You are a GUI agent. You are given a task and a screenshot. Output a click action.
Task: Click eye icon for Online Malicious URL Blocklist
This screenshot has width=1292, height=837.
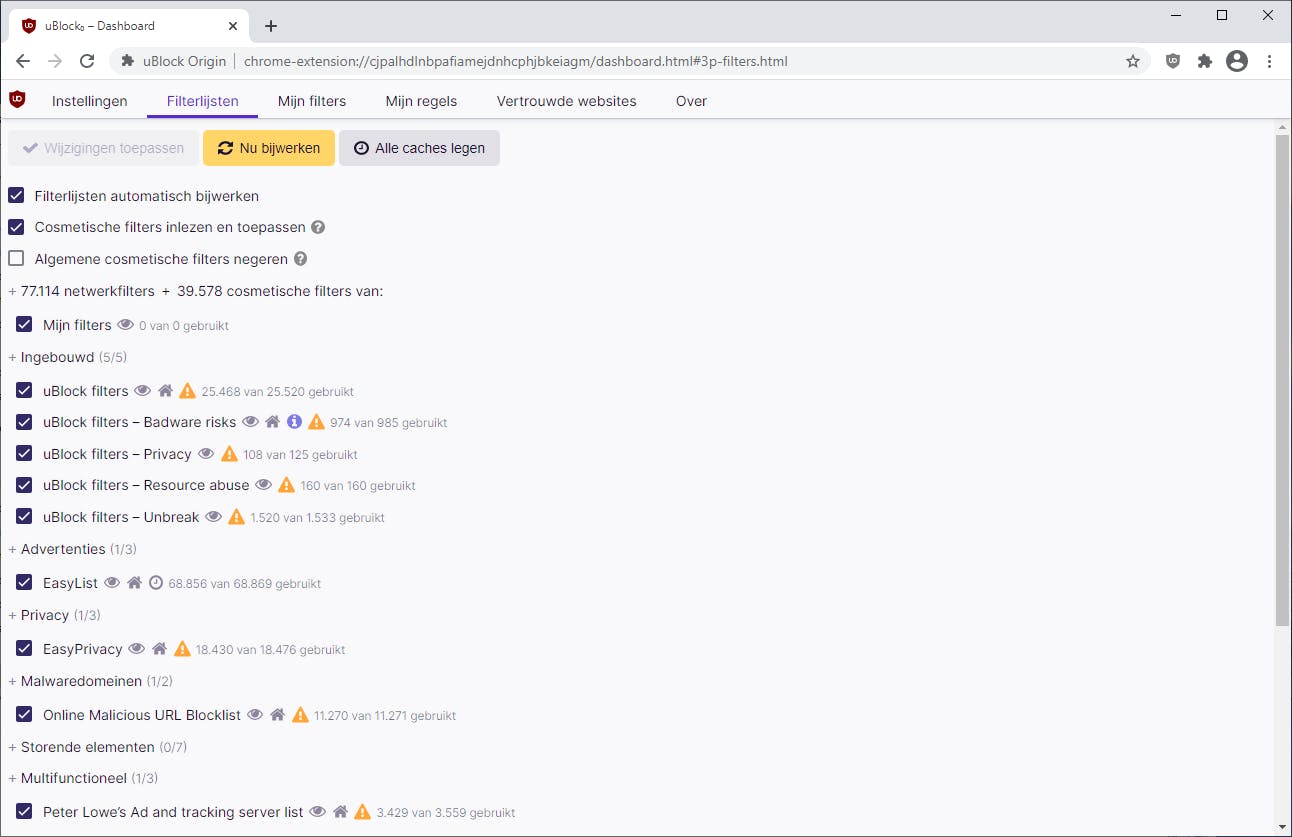[255, 715]
